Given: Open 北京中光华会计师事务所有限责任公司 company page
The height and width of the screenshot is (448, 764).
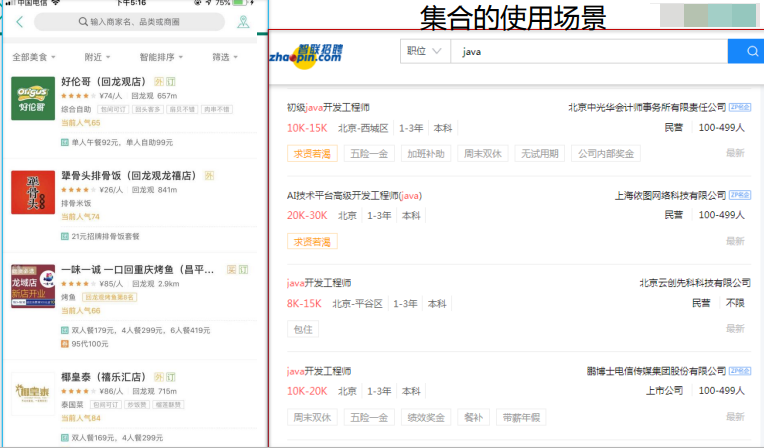Looking at the screenshot, I should click(647, 107).
